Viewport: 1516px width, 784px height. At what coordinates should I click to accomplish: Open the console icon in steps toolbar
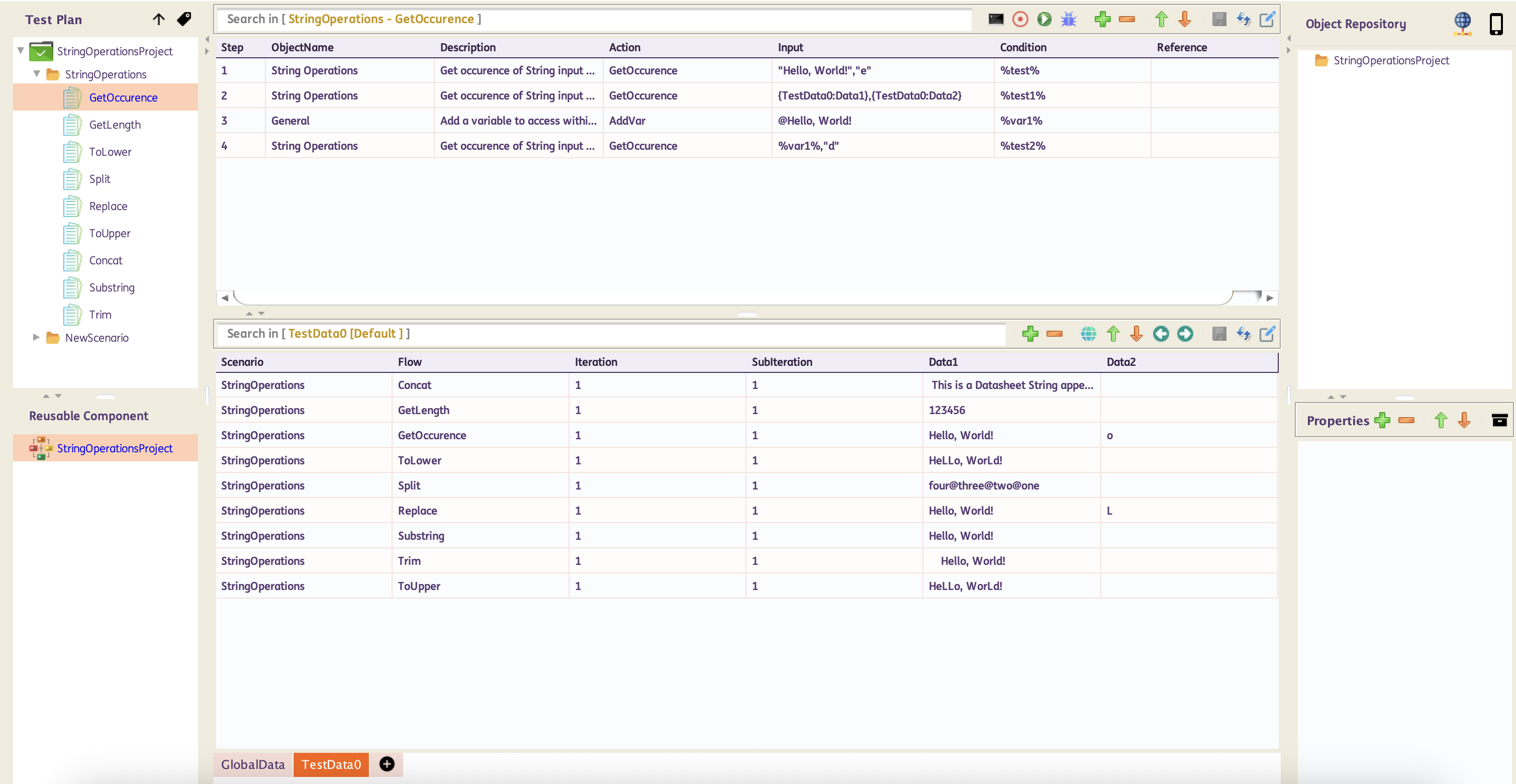[996, 20]
